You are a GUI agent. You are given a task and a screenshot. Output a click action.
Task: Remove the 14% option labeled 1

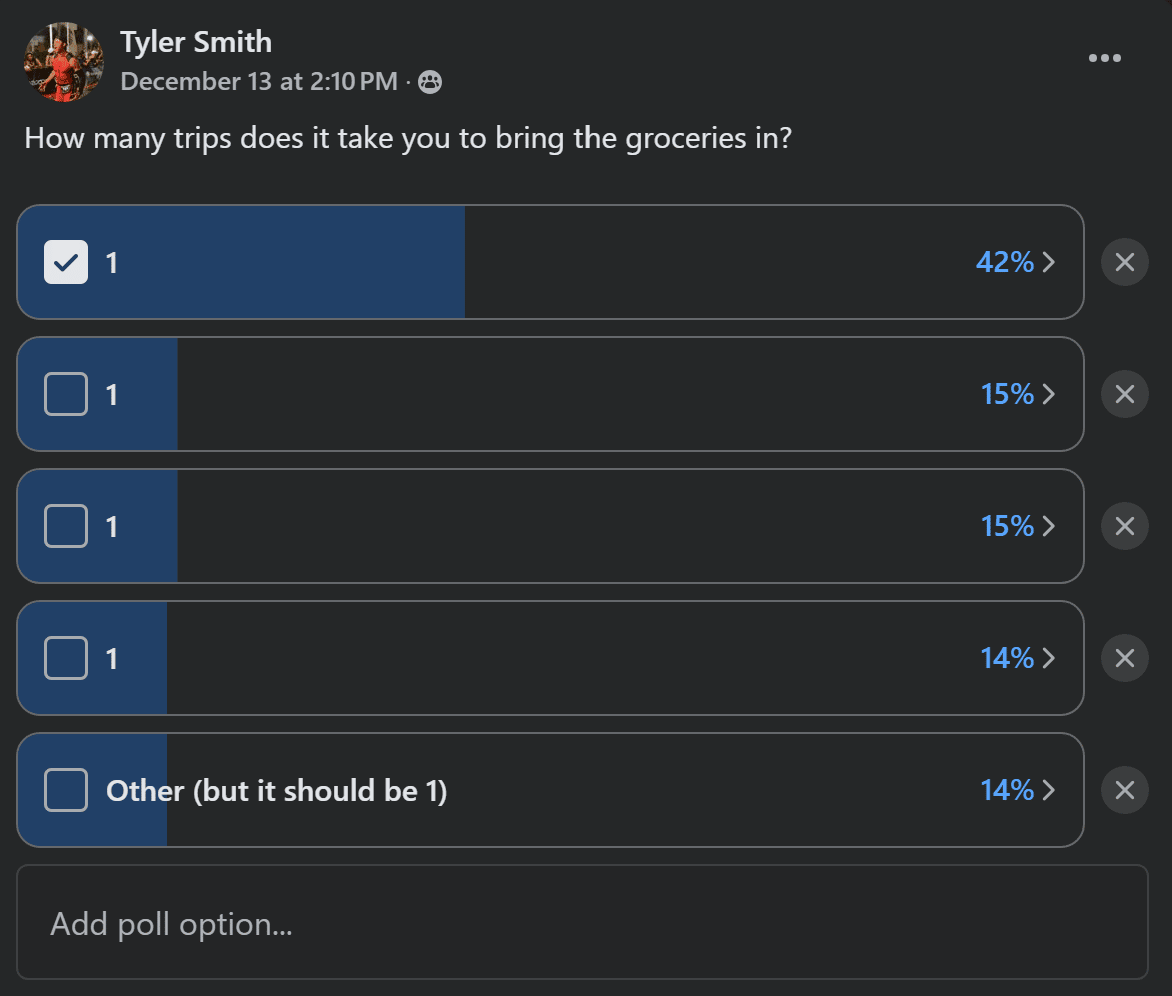point(1124,658)
